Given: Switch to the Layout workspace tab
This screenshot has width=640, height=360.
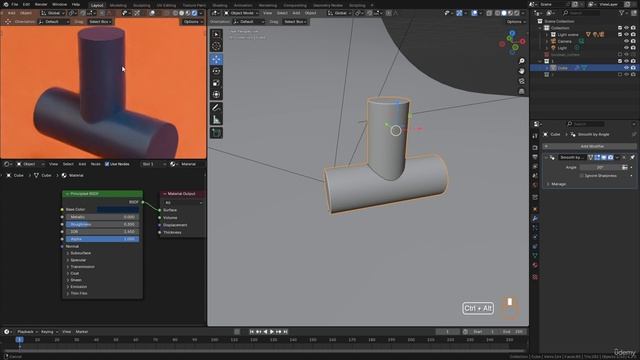Looking at the screenshot, I should coord(97,5).
